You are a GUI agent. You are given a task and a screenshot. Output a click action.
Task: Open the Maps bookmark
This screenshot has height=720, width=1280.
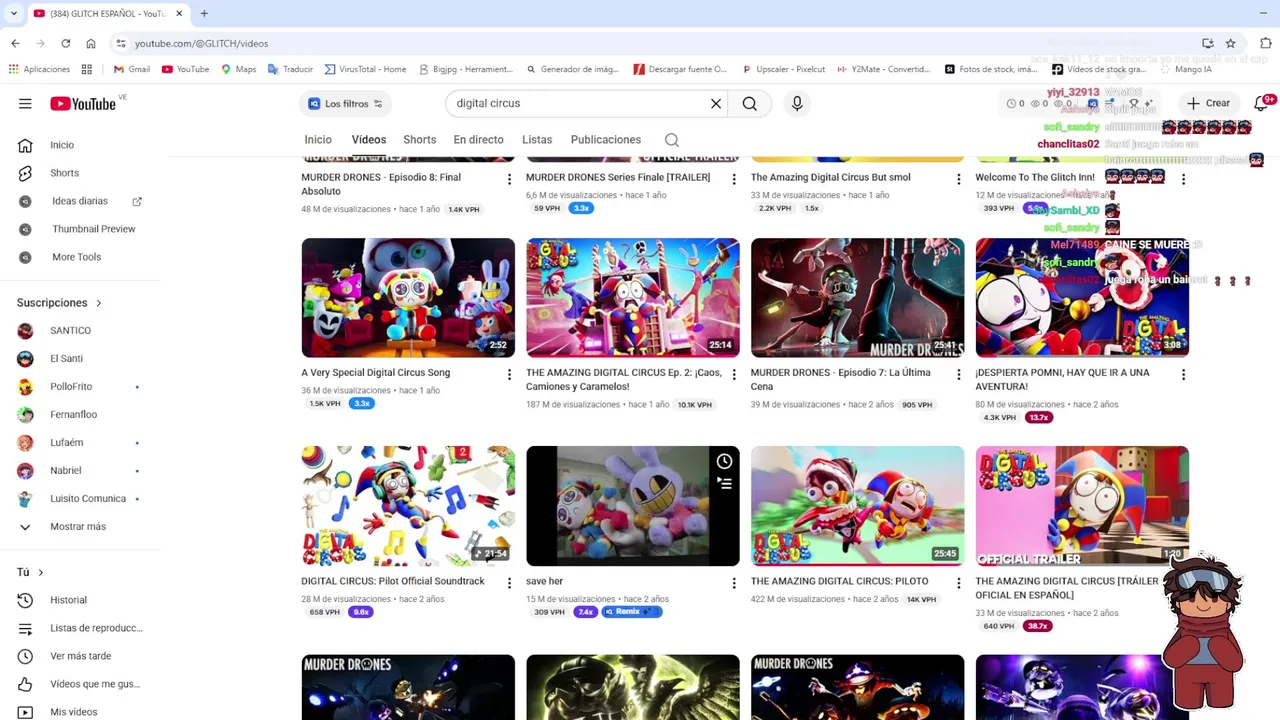pyautogui.click(x=239, y=69)
